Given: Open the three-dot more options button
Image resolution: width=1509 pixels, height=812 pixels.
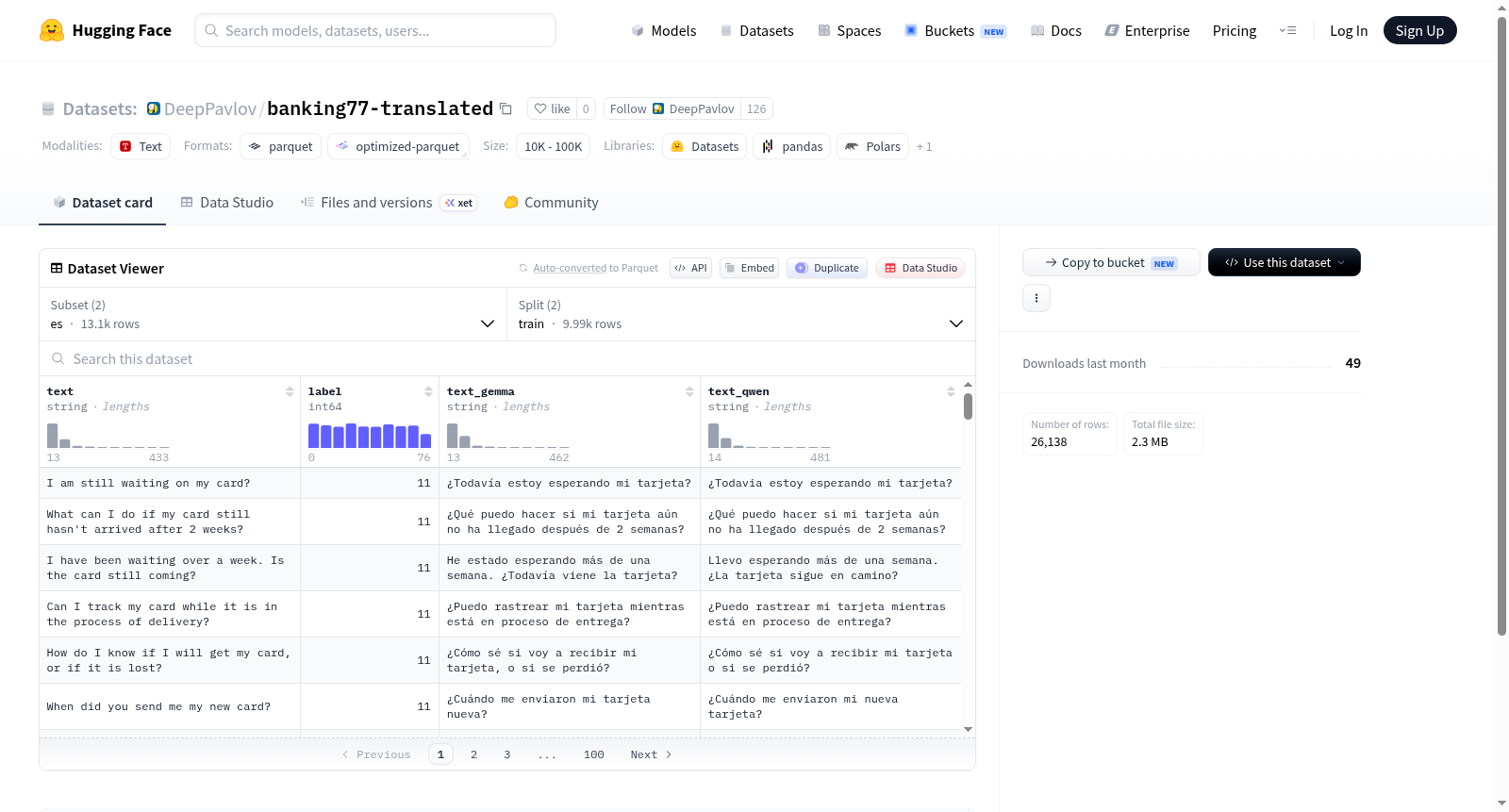Looking at the screenshot, I should click(x=1036, y=298).
